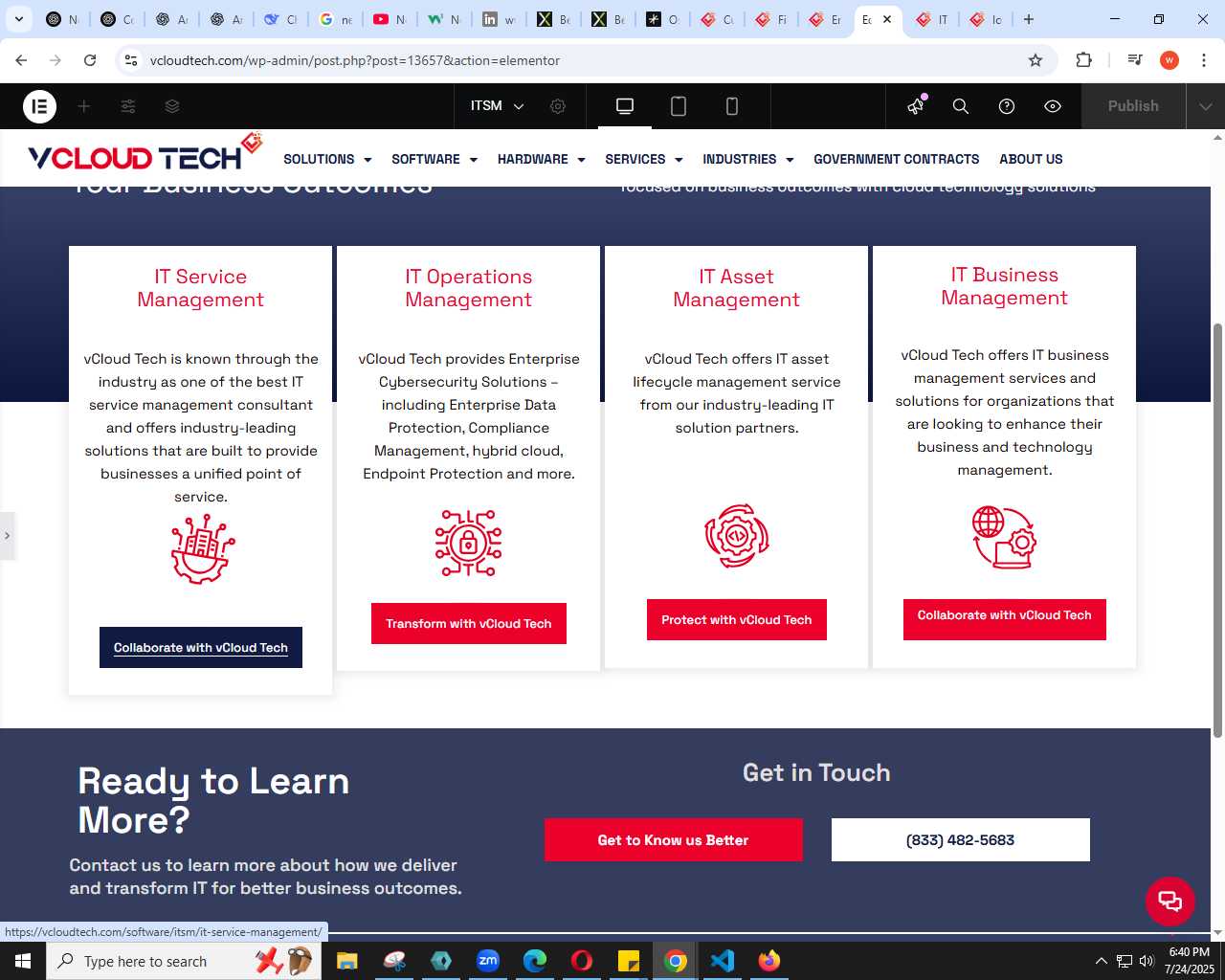Click Protect with vCloud Tech button
Image resolution: width=1225 pixels, height=980 pixels.
737,620
